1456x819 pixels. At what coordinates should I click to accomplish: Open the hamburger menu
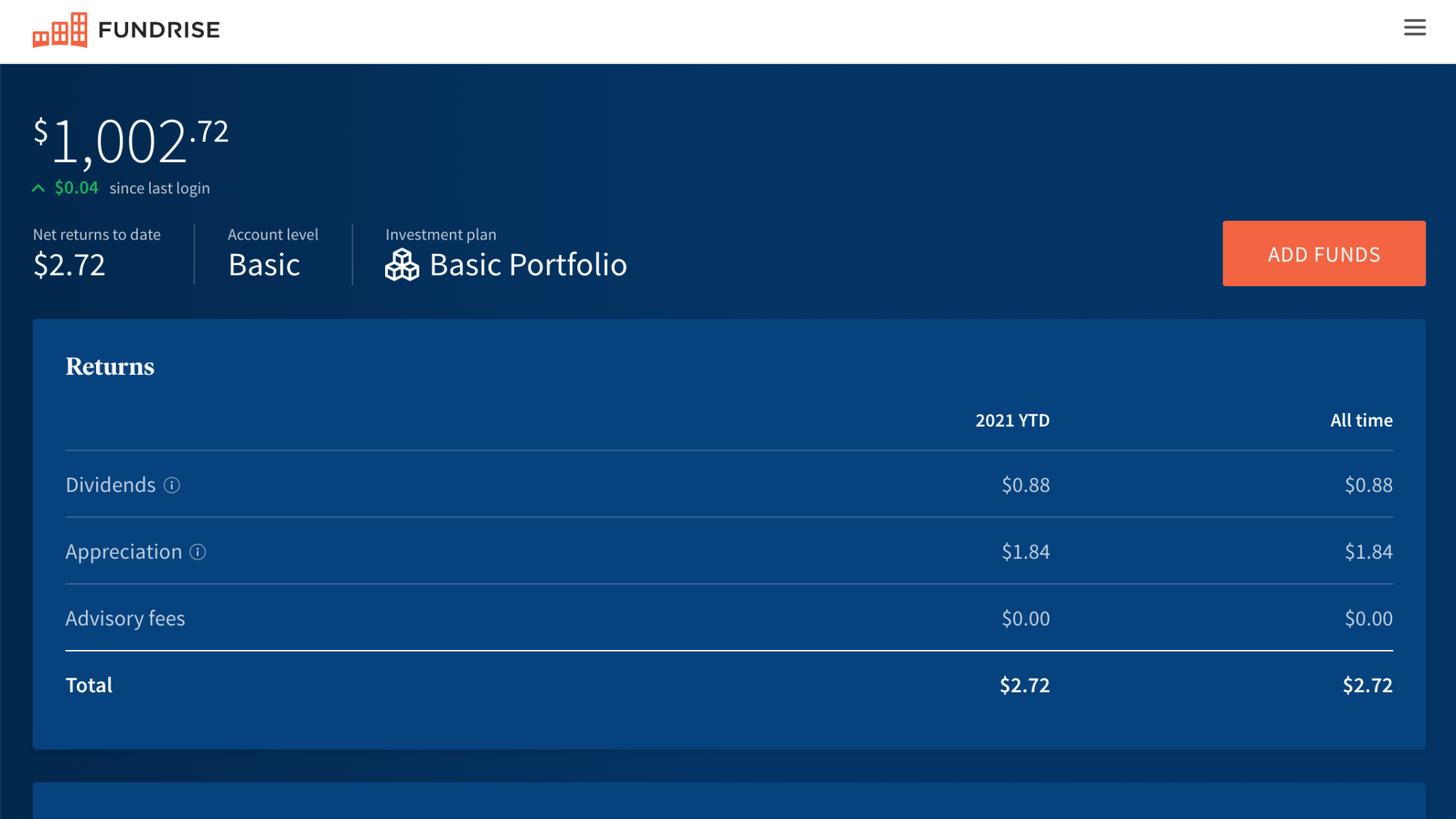pos(1415,28)
